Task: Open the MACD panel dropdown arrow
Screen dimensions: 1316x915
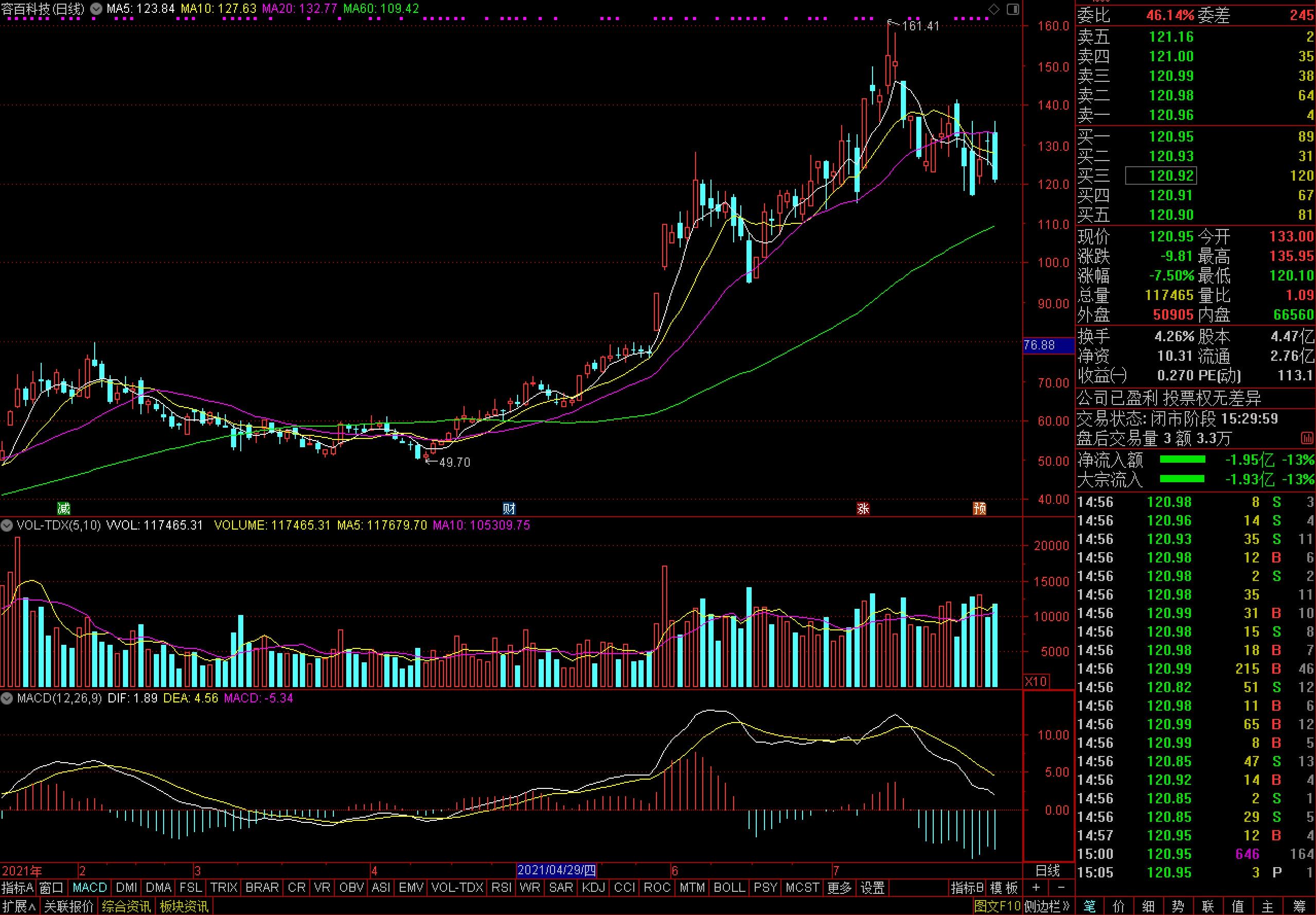Action: [x=7, y=698]
